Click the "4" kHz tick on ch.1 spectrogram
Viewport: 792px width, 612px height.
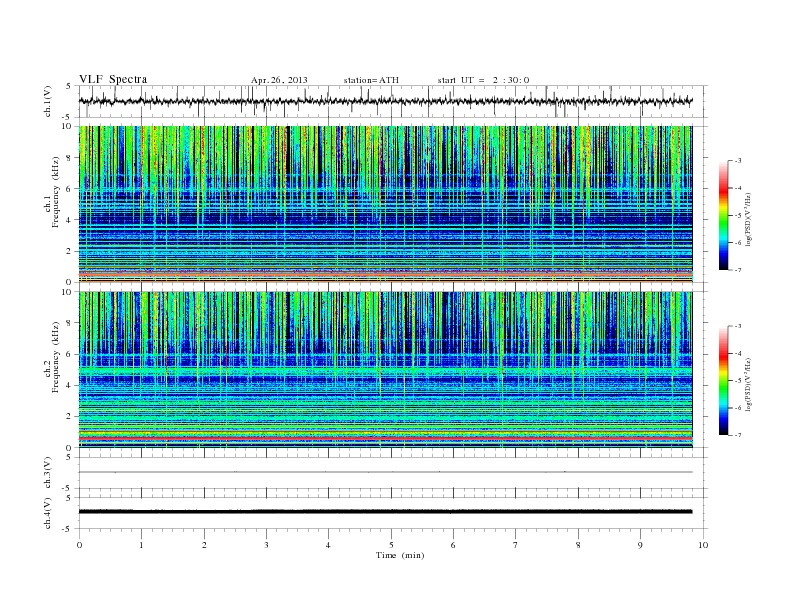pyautogui.click(x=69, y=220)
